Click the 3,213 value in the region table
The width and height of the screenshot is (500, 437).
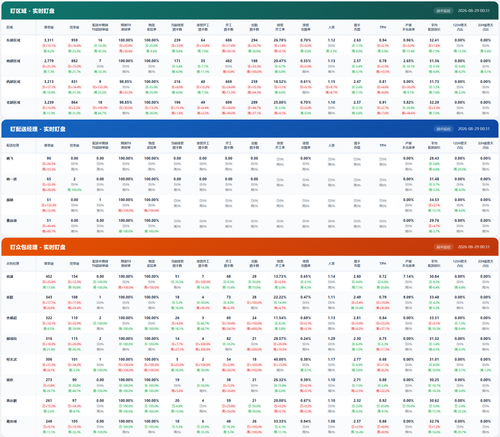tap(49, 81)
